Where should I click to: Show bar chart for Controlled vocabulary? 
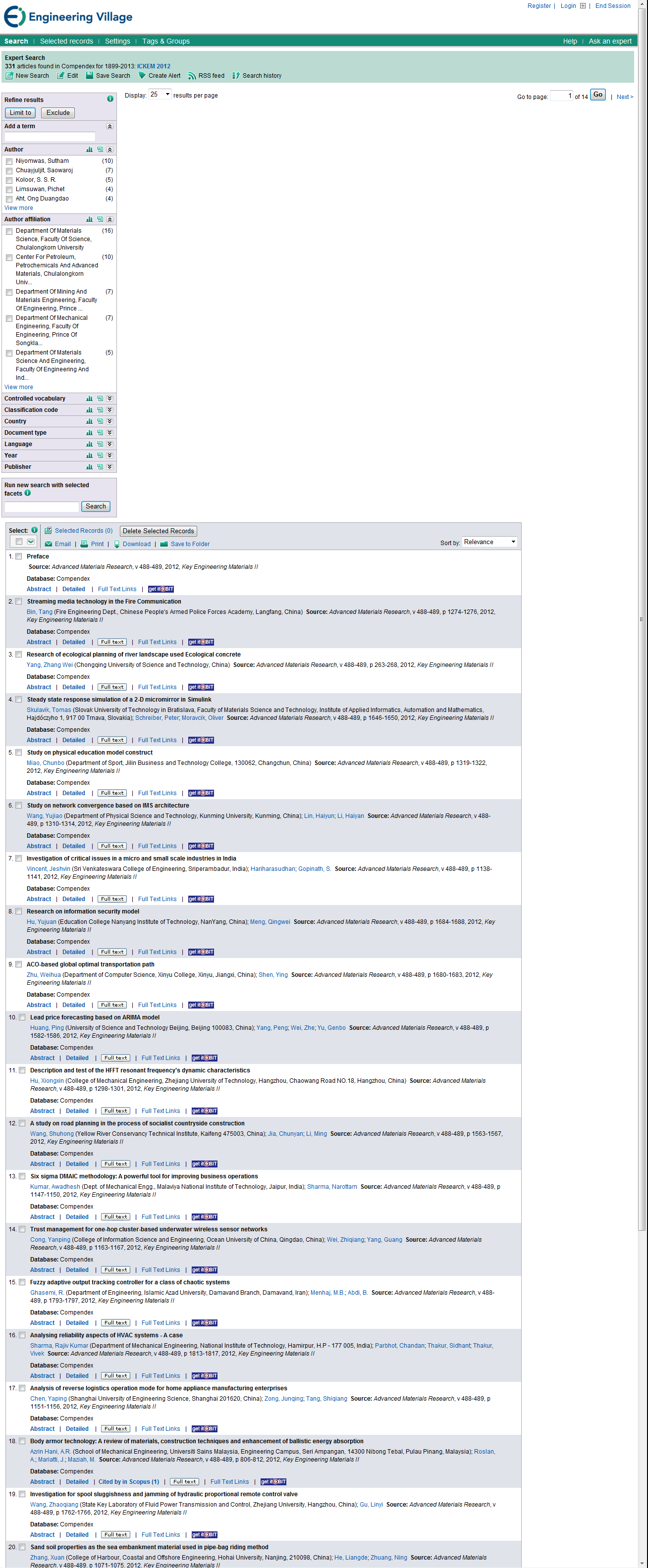[90, 399]
